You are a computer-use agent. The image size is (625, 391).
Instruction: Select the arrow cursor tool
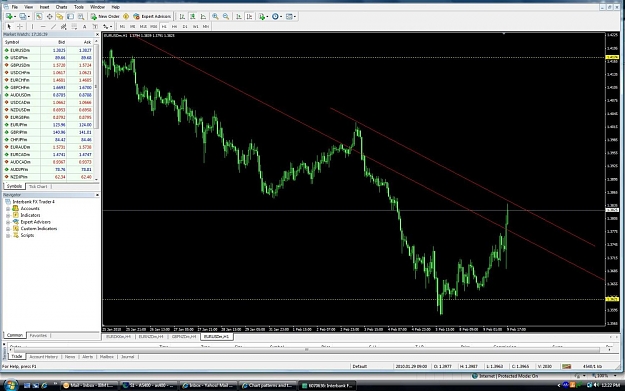(x=9, y=26)
